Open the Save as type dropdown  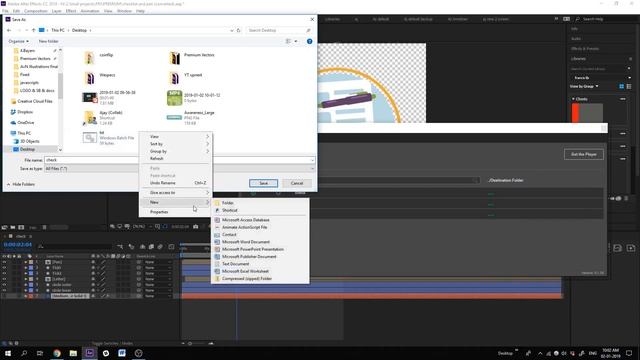180,169
